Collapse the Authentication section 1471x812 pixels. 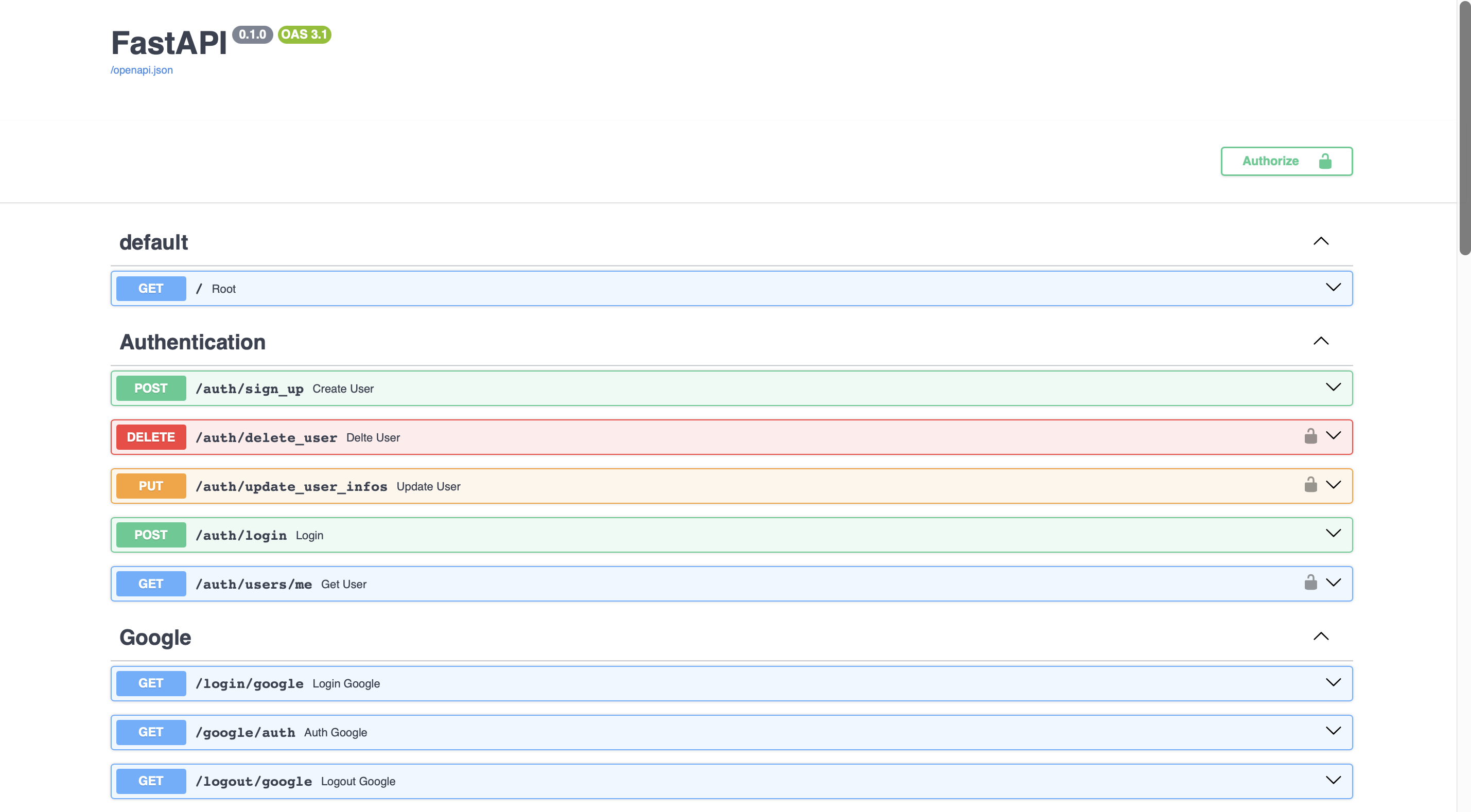click(1321, 341)
